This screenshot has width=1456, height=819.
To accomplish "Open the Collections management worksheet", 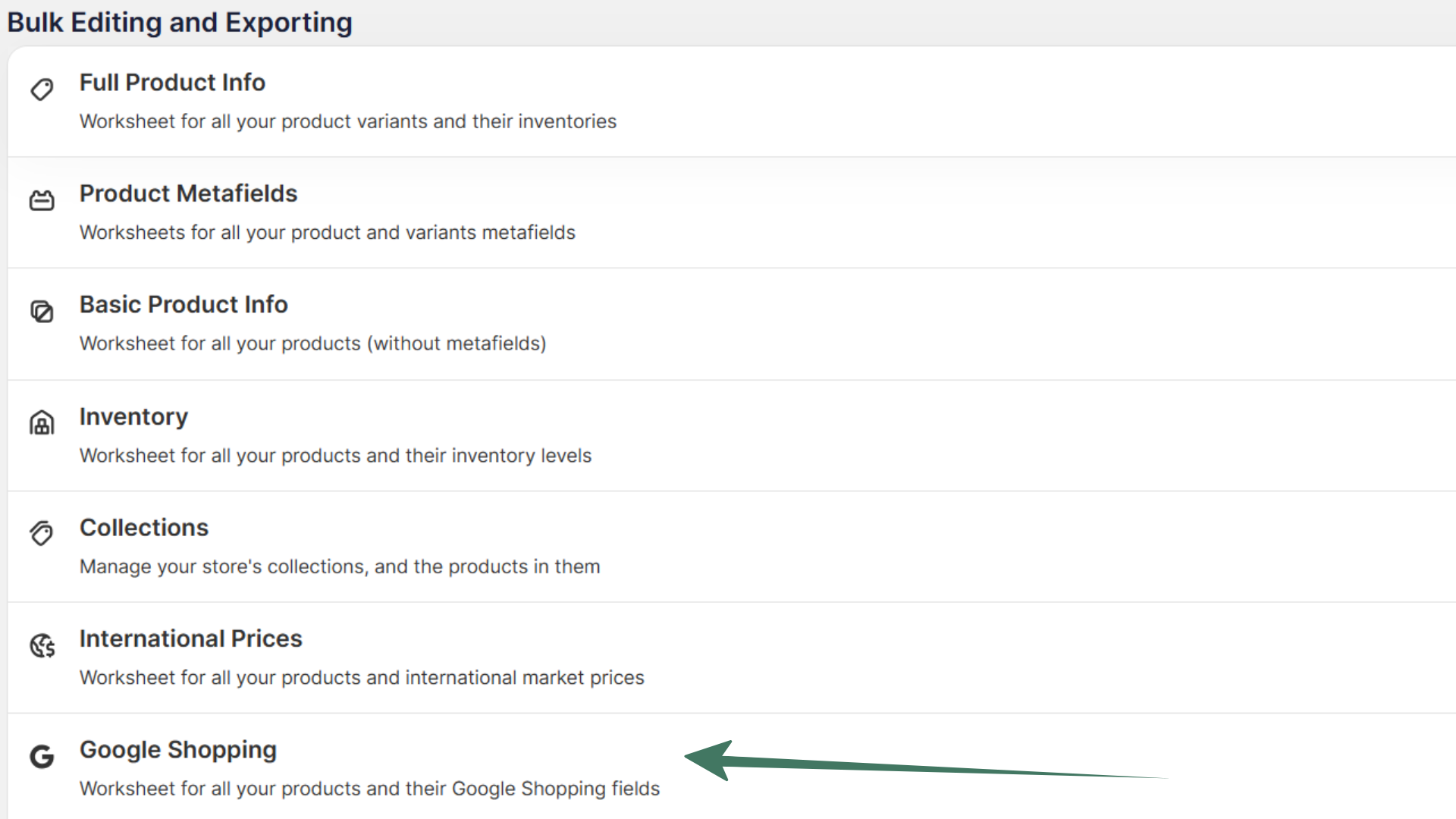I will [144, 527].
